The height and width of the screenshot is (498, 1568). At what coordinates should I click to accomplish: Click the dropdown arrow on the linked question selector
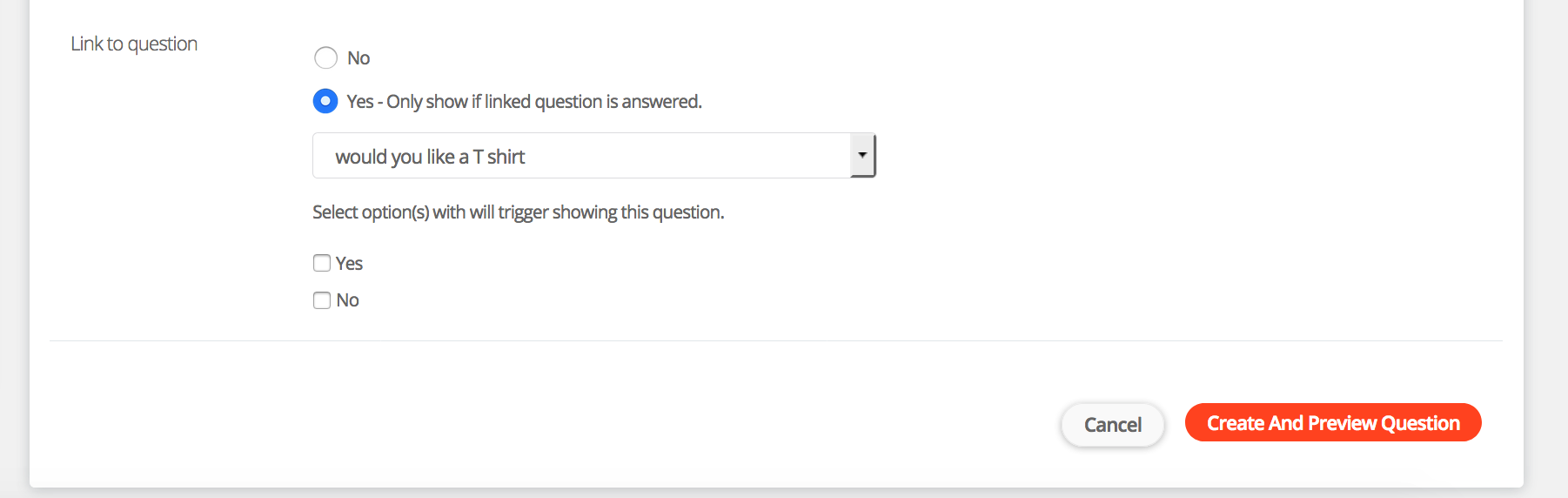(x=862, y=156)
